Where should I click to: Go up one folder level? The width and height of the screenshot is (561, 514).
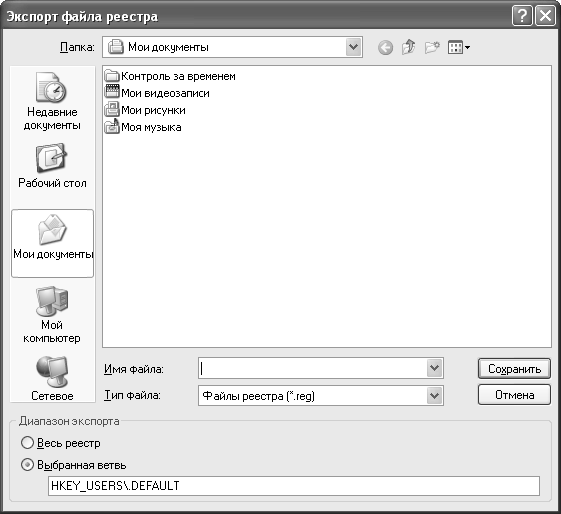point(408,47)
